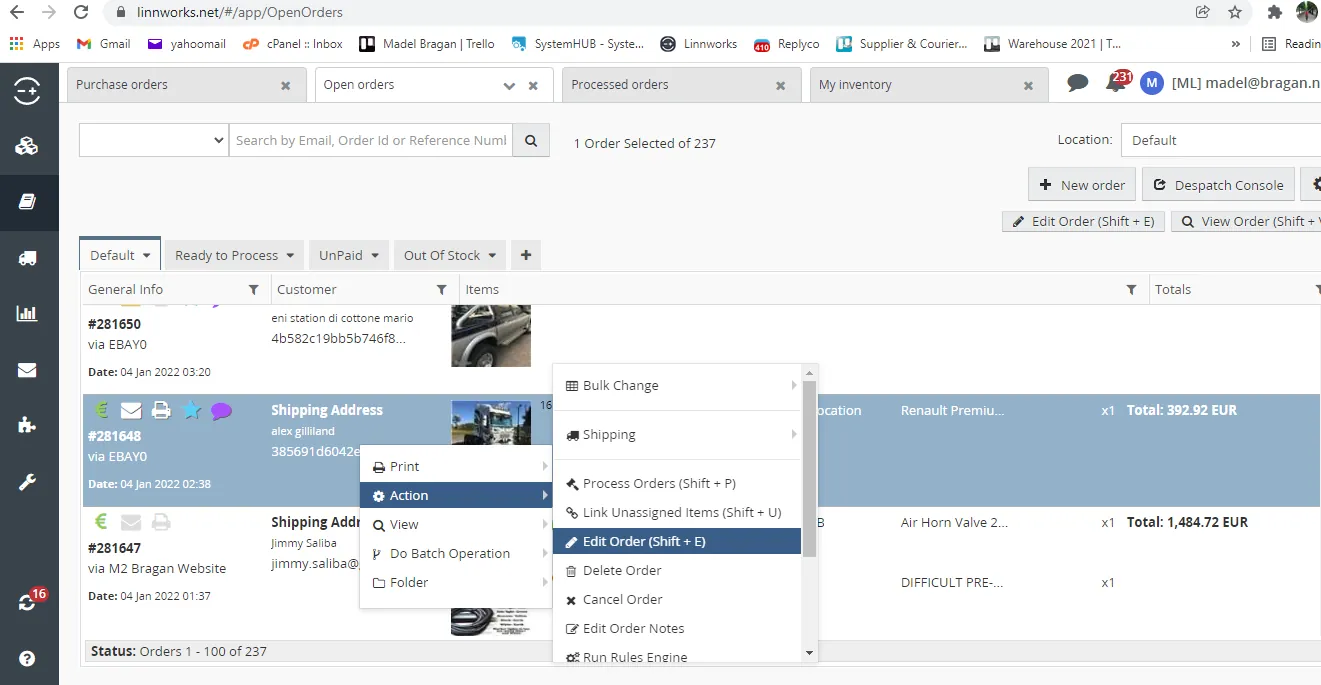Click the blue star icon on order 281648
Image resolution: width=1321 pixels, height=685 pixels.
[191, 410]
